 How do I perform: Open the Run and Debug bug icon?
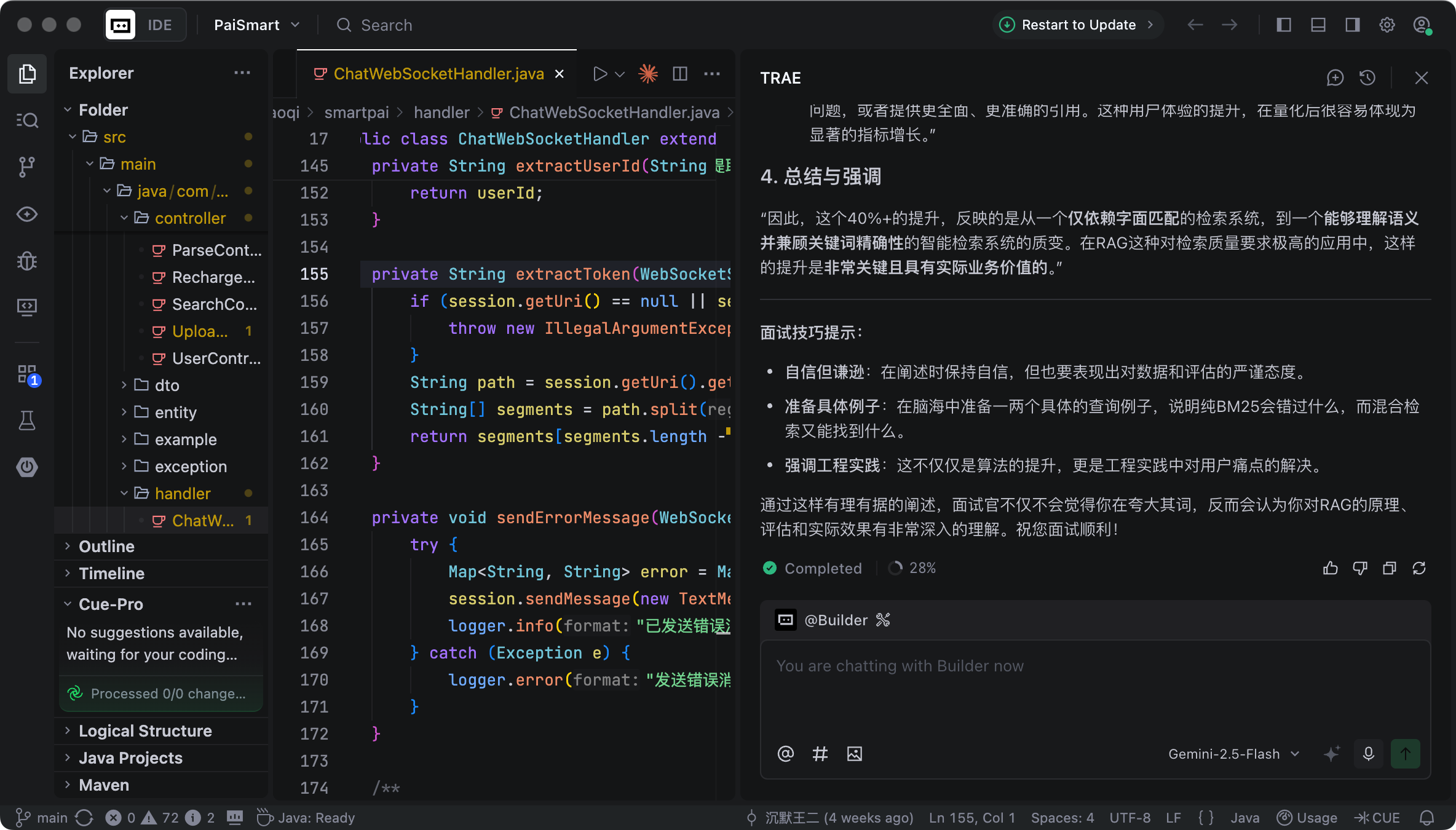point(26,261)
